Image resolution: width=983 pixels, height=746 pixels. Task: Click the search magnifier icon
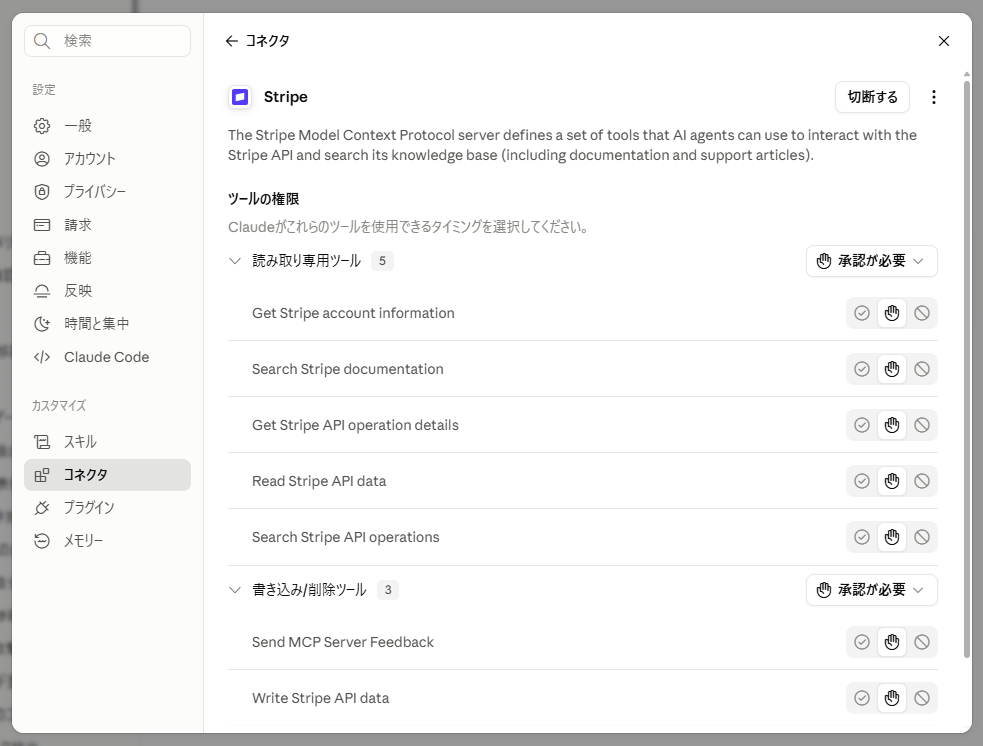[42, 41]
